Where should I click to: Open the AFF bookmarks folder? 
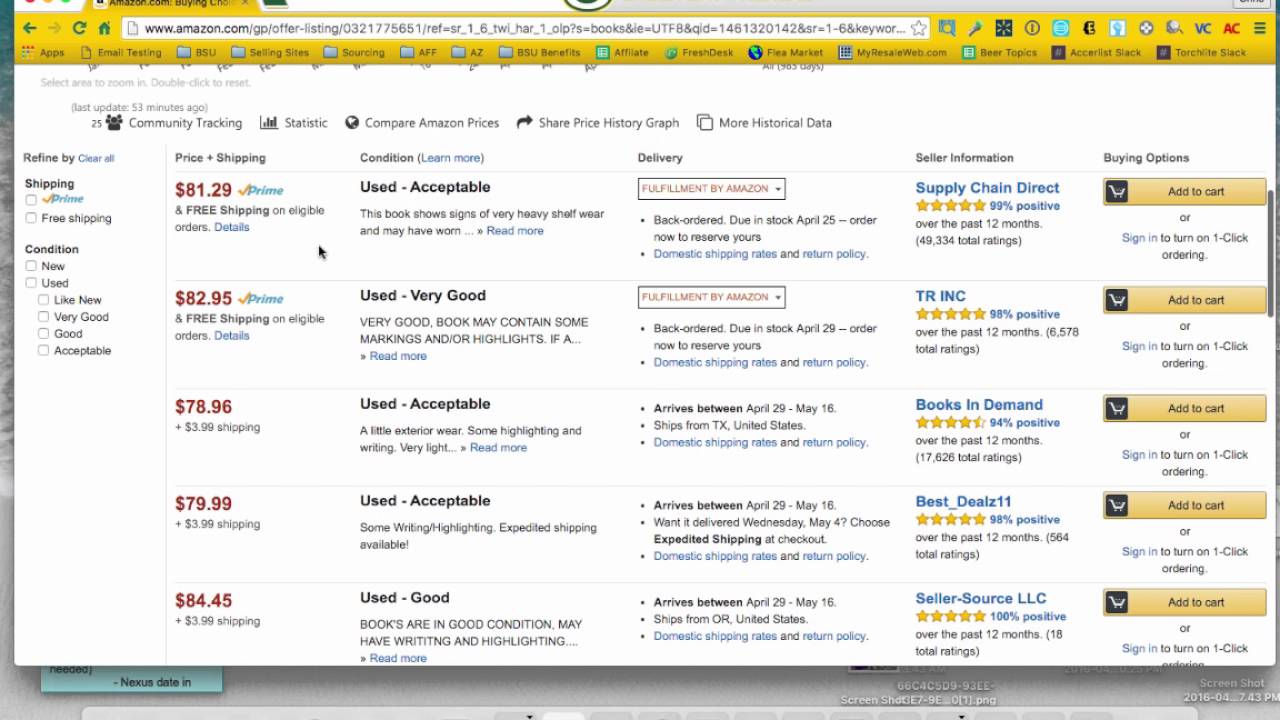pyautogui.click(x=418, y=52)
